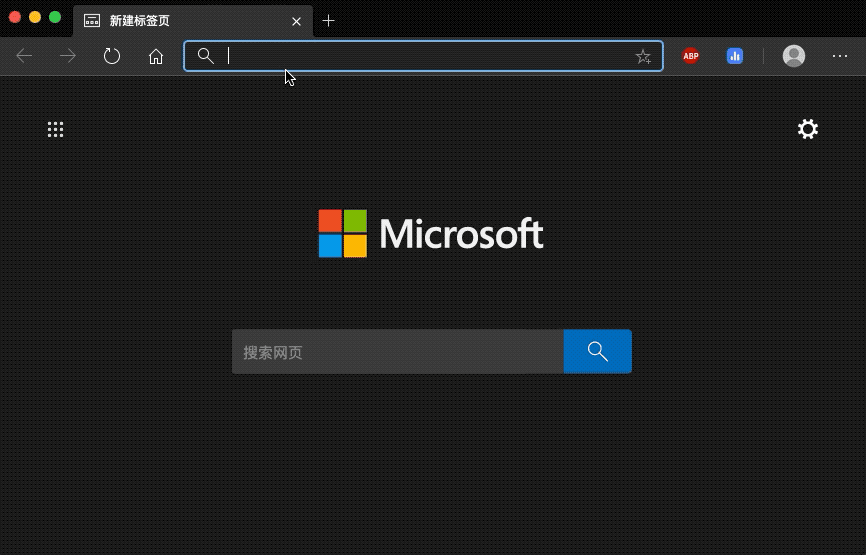Open the home page via house icon
The image size is (866, 555).
[x=156, y=56]
